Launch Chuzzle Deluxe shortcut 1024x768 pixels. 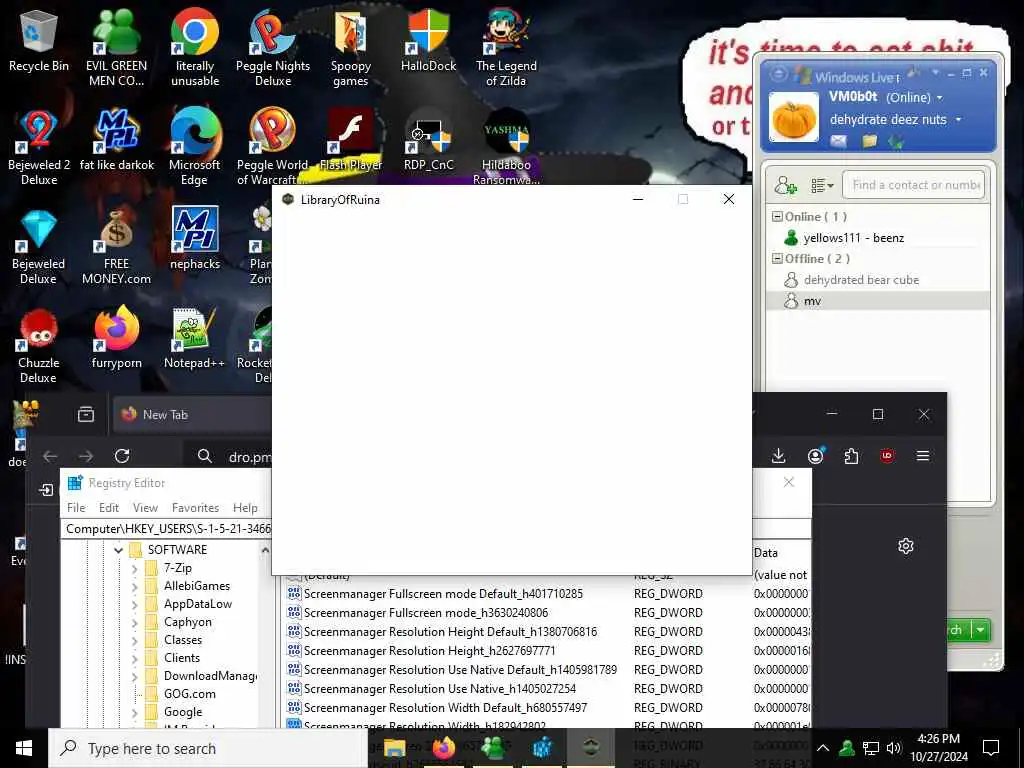coord(39,346)
